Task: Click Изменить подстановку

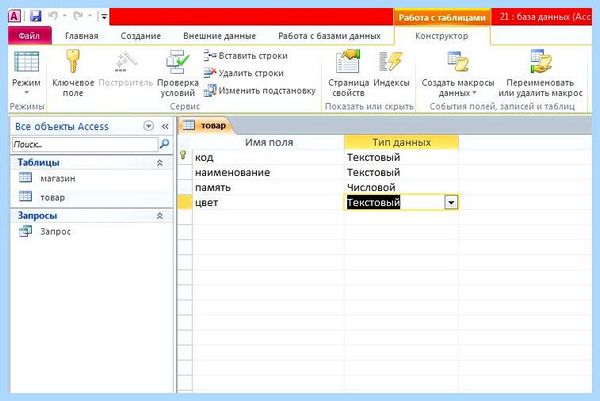Action: pyautogui.click(x=260, y=91)
